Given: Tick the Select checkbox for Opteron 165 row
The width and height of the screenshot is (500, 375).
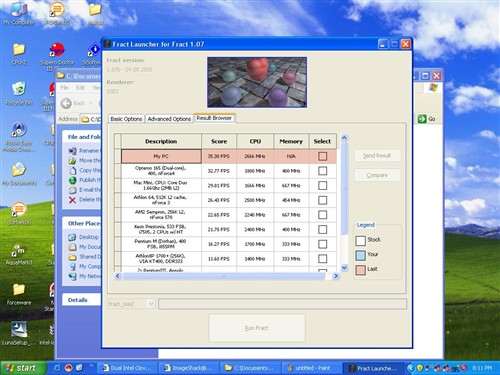Looking at the screenshot, I should (322, 171).
